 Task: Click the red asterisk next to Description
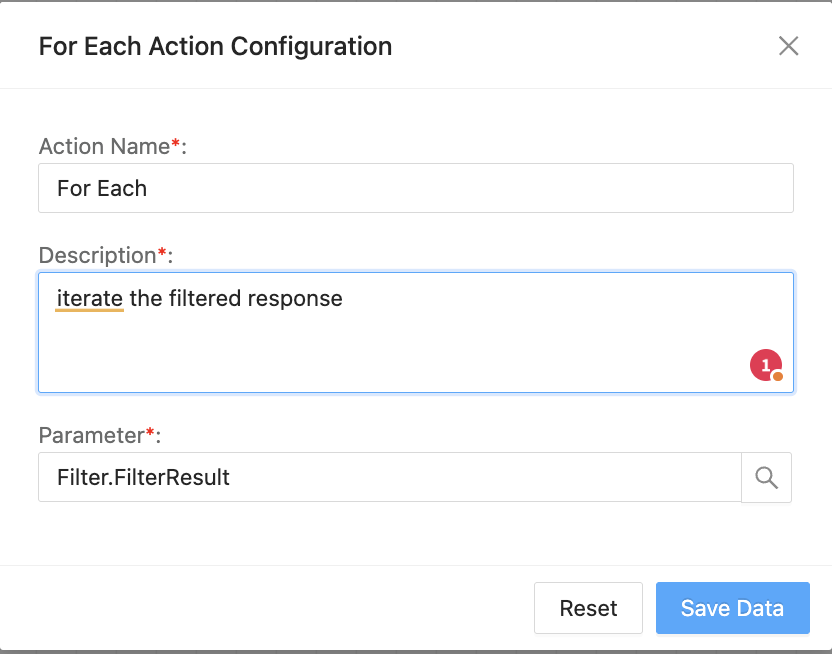tap(162, 254)
